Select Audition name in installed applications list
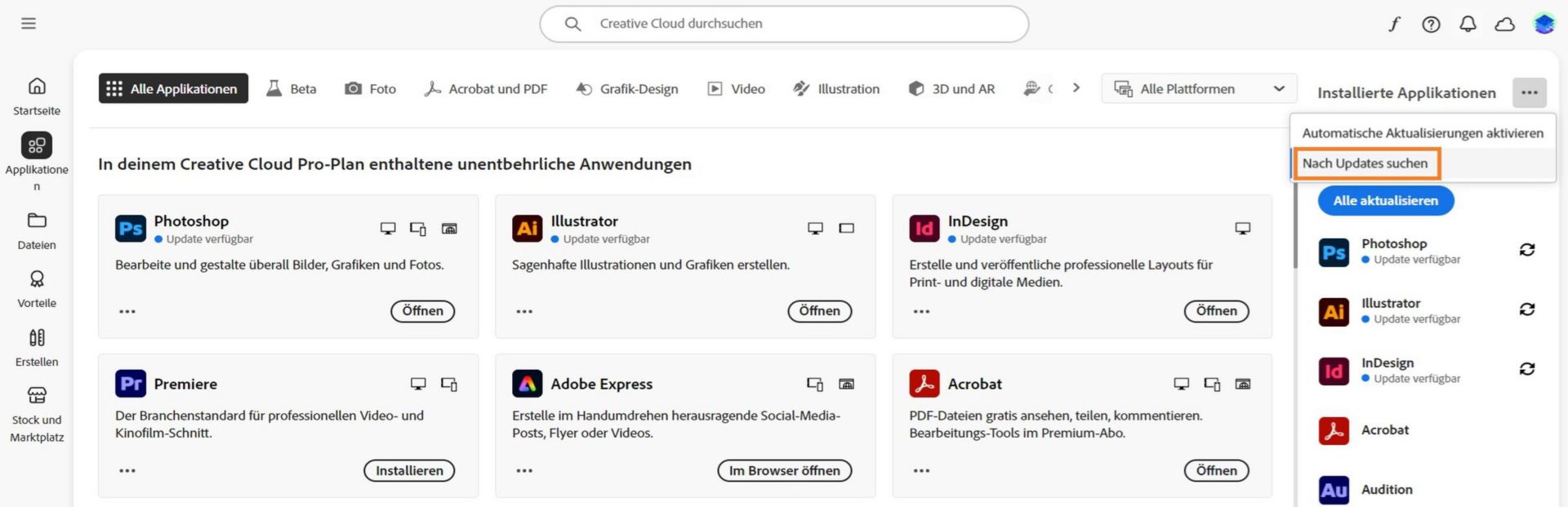Viewport: 1568px width, 507px height. click(1387, 490)
